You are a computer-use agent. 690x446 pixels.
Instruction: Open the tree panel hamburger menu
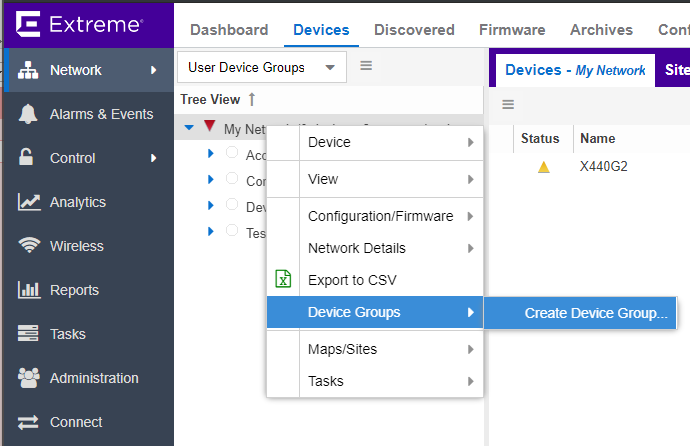(366, 66)
